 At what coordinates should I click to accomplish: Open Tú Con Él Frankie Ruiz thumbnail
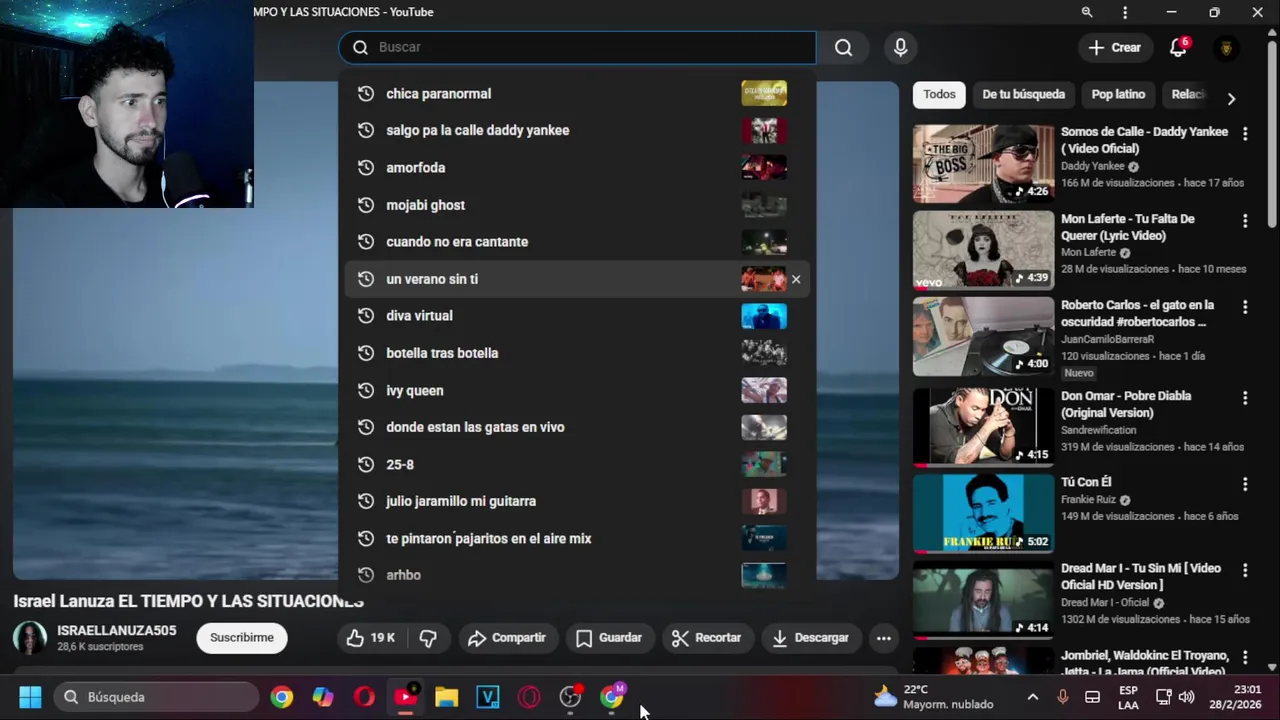983,513
